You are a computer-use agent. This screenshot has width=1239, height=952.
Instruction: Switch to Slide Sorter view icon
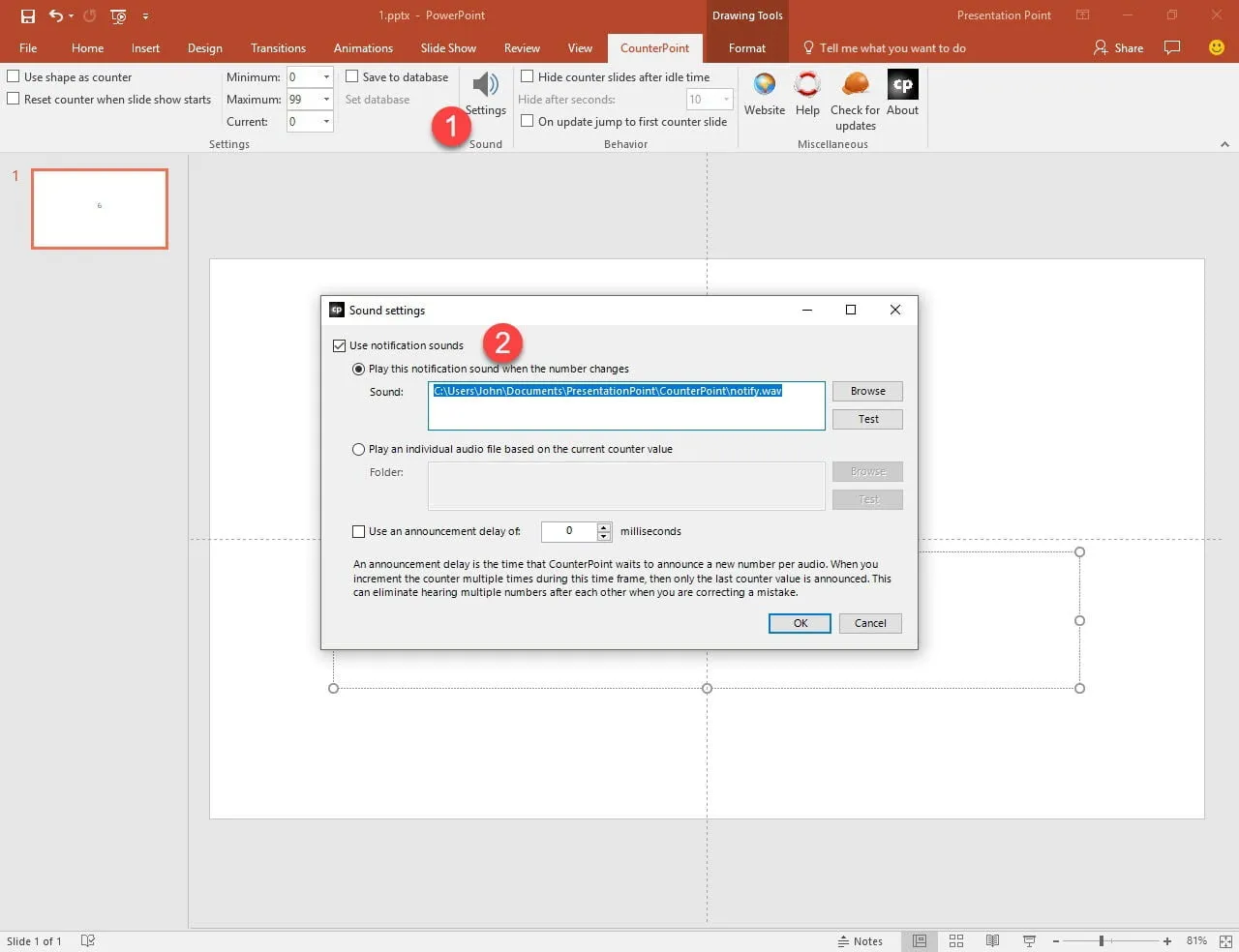point(956,940)
